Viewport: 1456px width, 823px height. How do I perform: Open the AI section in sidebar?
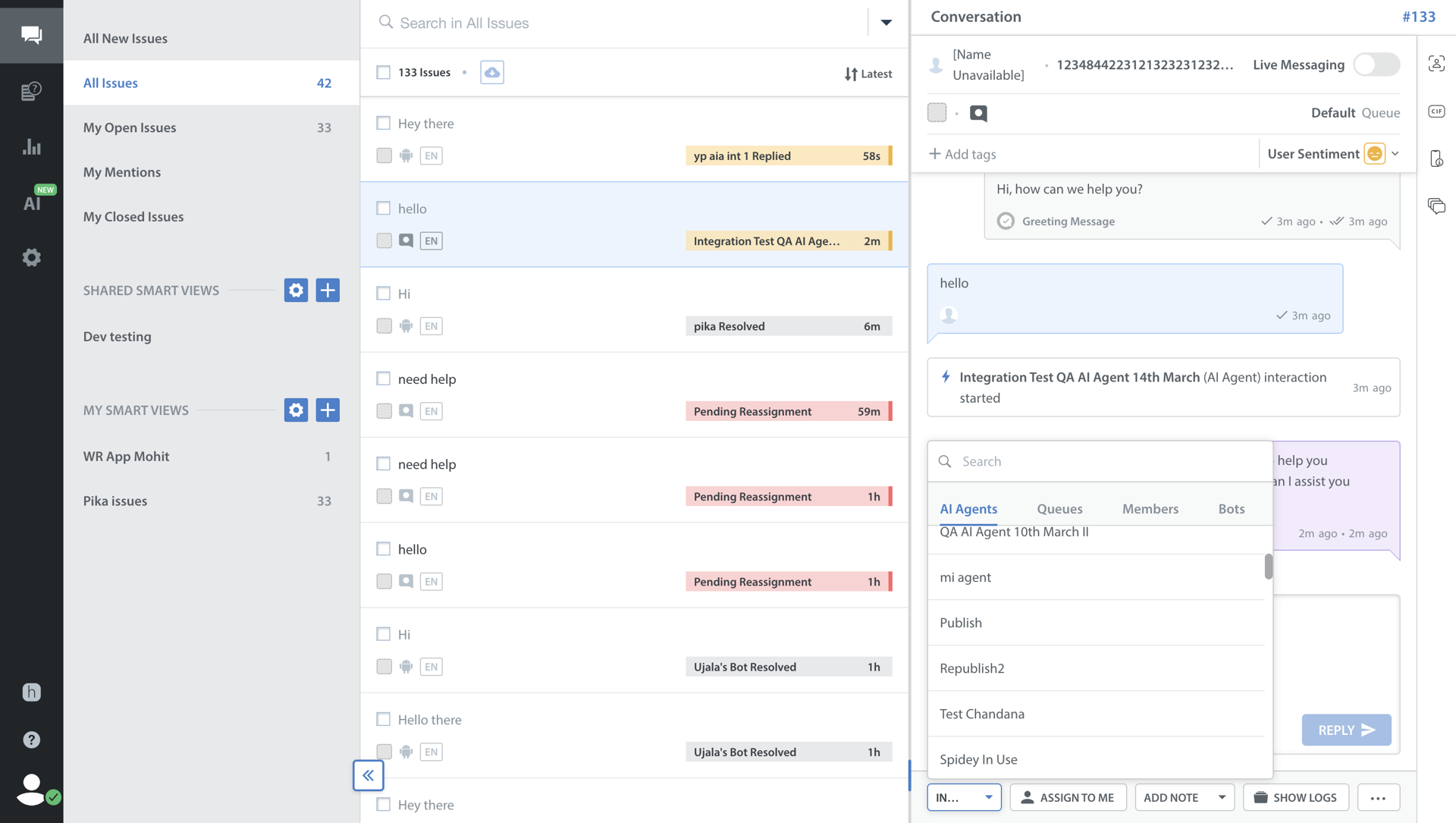tap(31, 203)
